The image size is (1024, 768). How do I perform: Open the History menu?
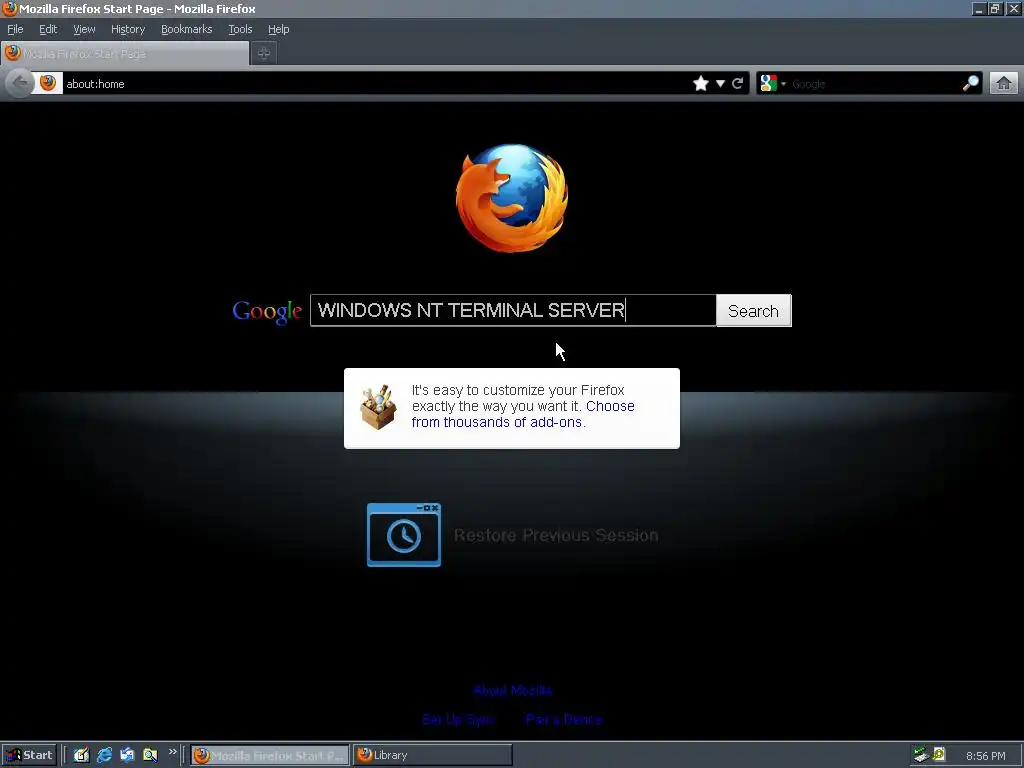[128, 29]
